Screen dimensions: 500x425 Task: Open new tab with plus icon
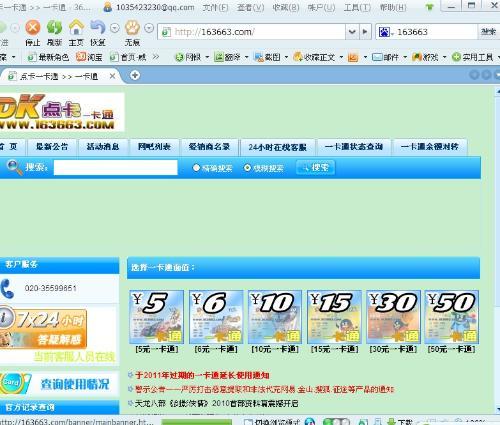[135, 75]
